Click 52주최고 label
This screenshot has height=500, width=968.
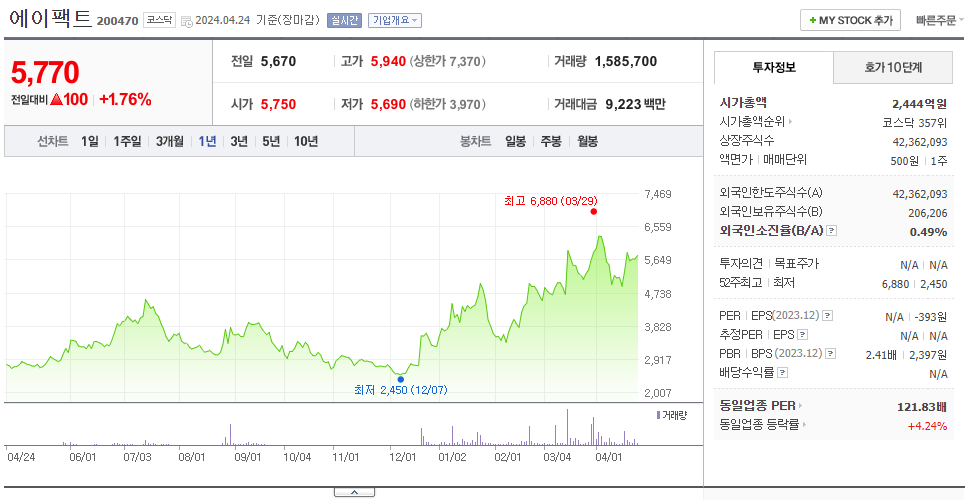point(741,283)
